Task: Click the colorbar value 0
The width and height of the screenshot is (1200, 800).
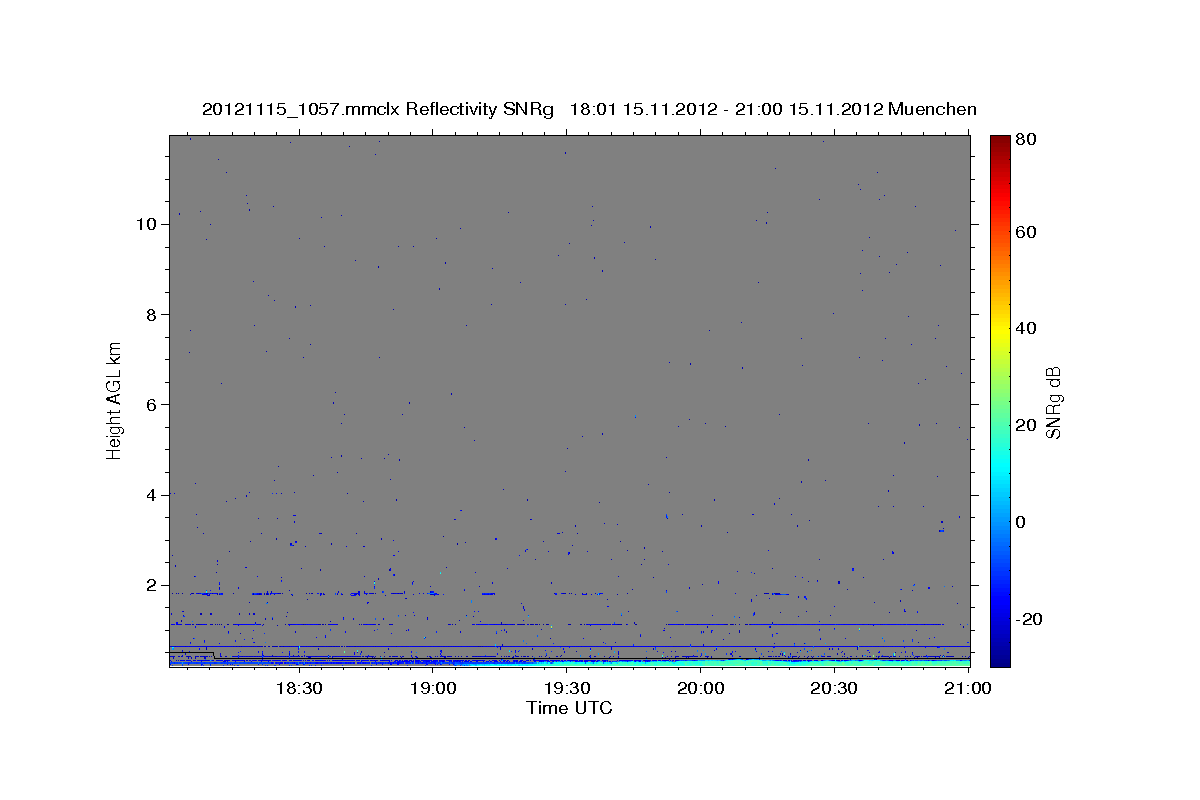Action: (x=1020, y=522)
